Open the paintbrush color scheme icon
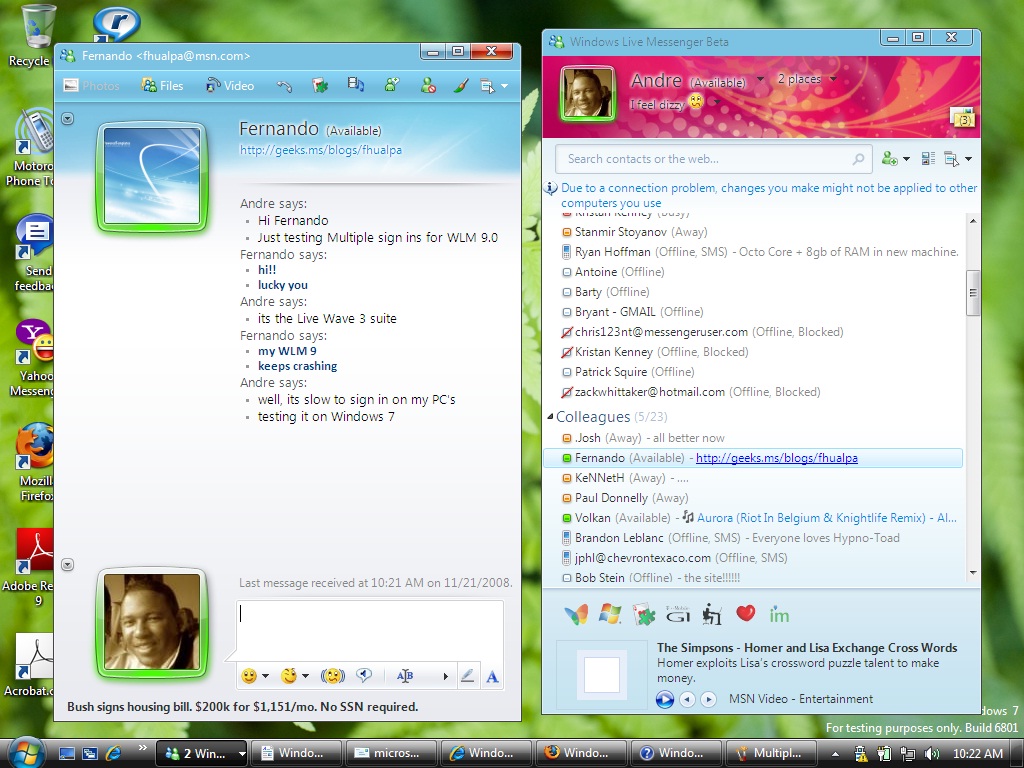The width and height of the screenshot is (1024, 768). [x=461, y=86]
